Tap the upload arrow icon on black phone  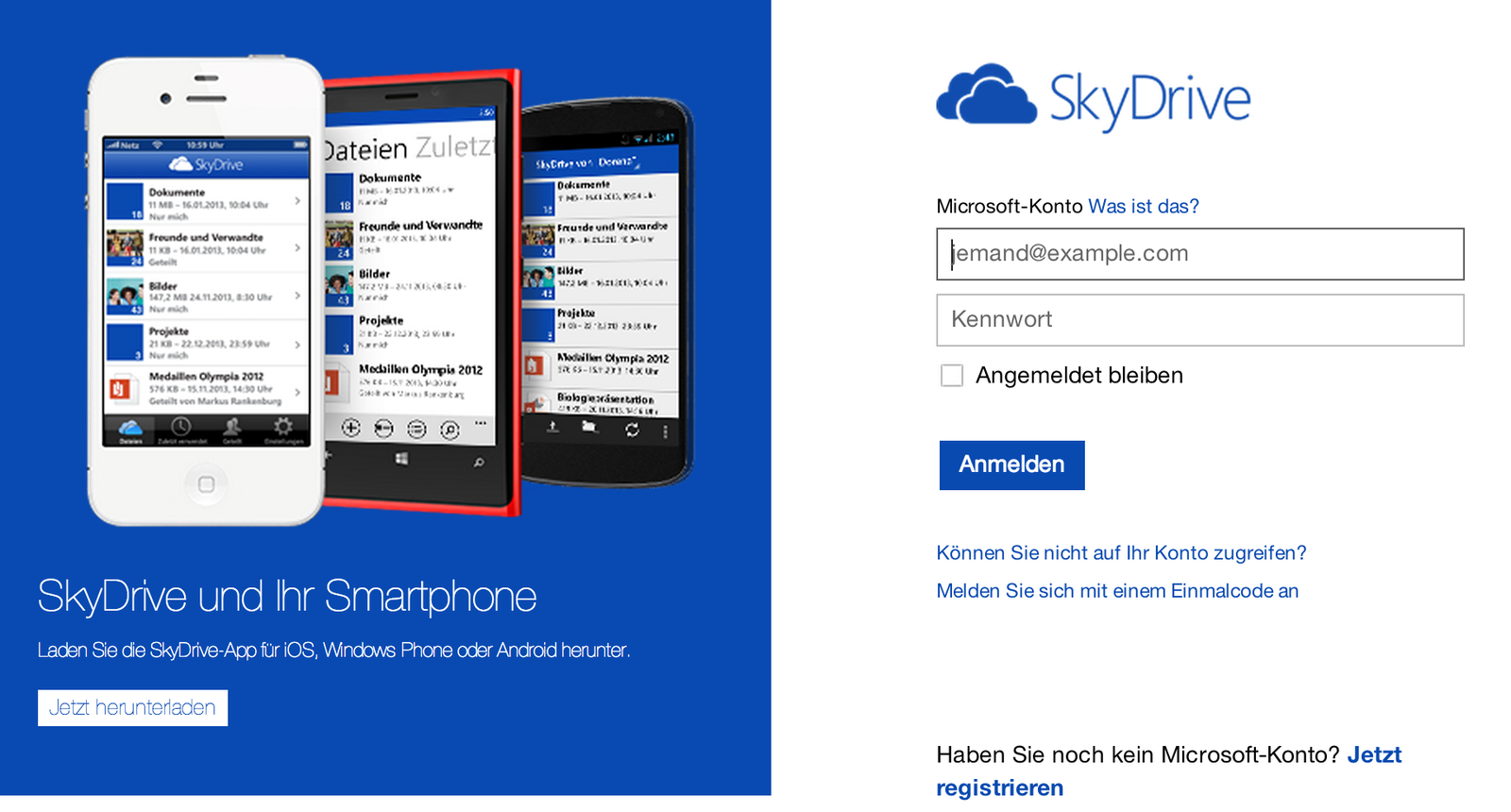coord(553,427)
